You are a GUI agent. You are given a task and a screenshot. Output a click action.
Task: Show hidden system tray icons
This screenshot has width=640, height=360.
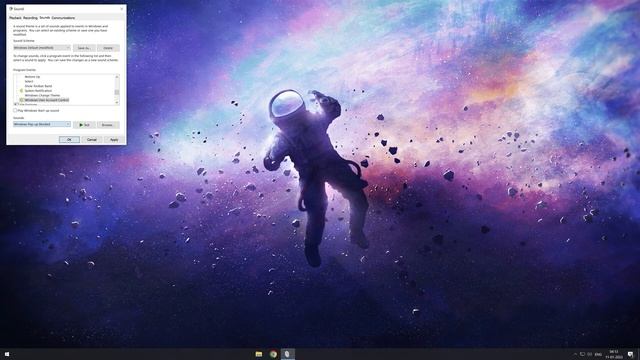[x=575, y=354]
